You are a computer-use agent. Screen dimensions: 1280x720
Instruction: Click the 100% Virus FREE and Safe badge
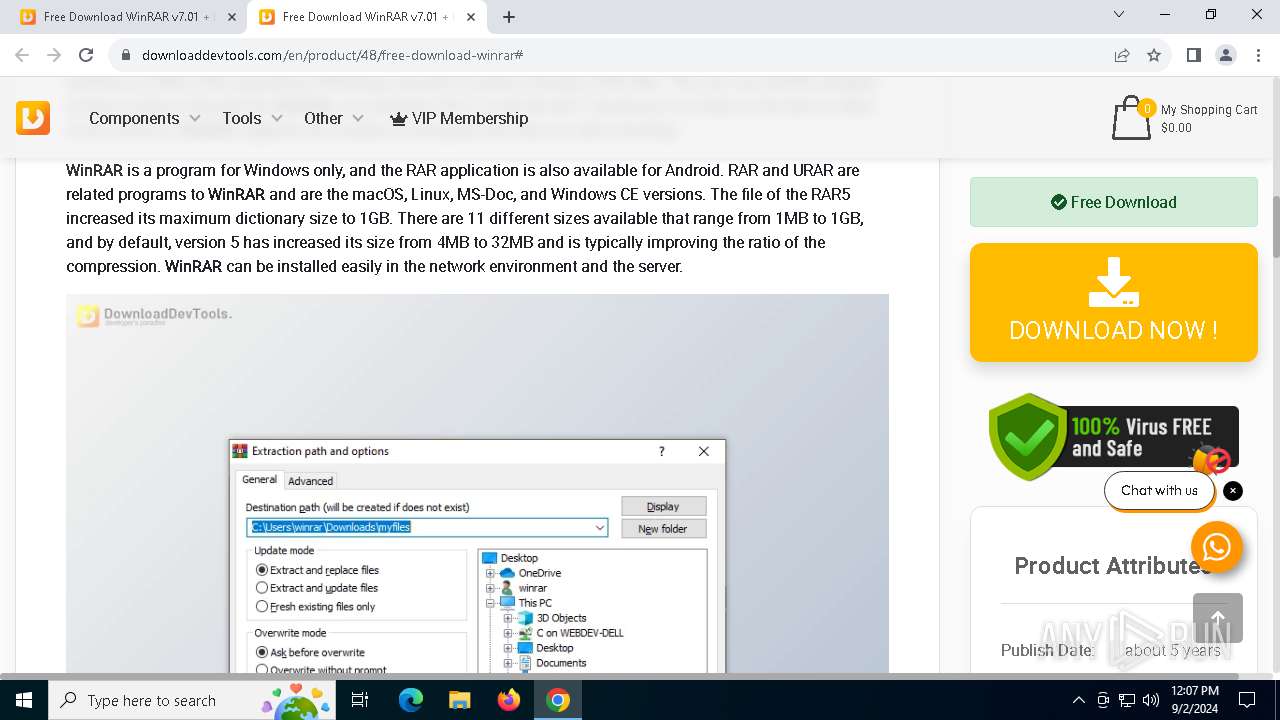coord(1114,437)
